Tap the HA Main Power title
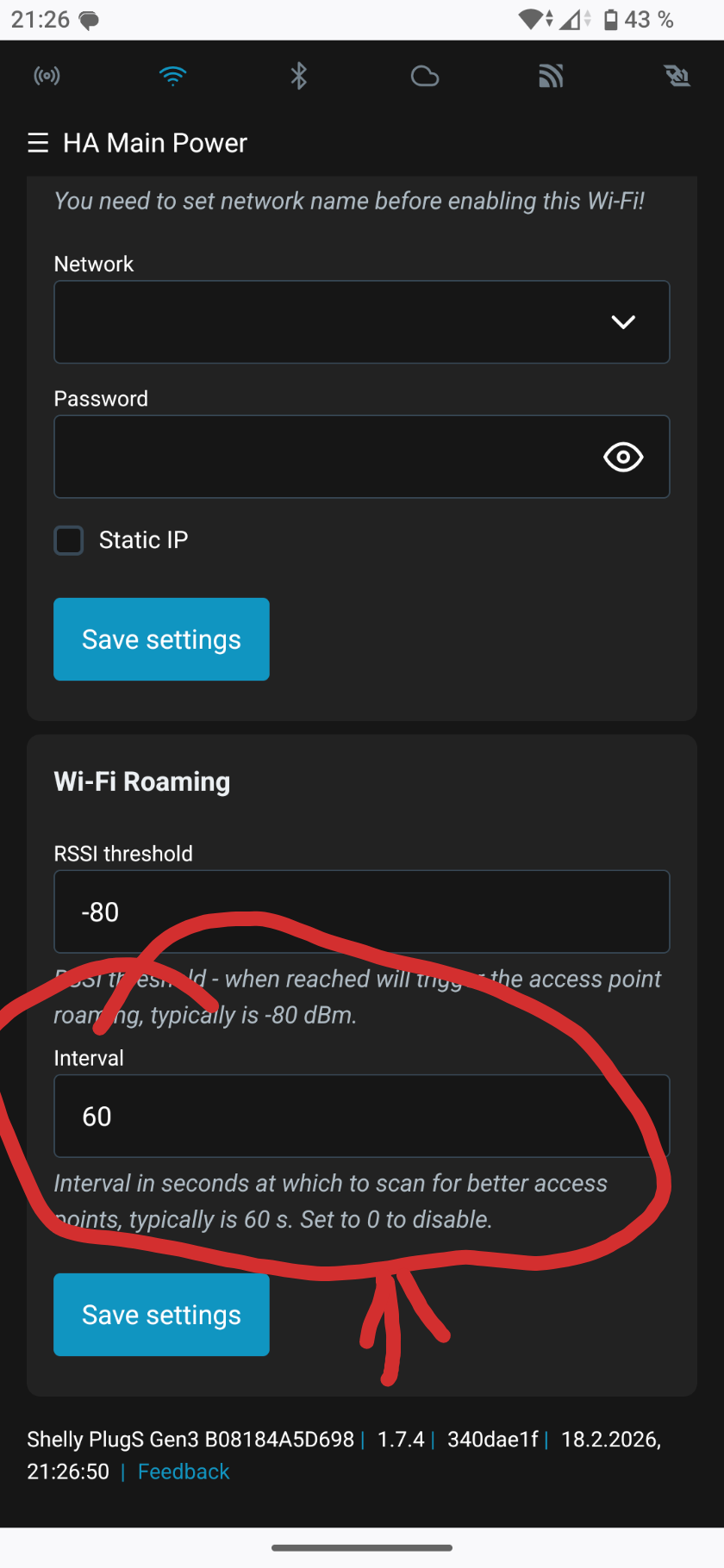Image resolution: width=724 pixels, height=1568 pixels. [x=155, y=143]
